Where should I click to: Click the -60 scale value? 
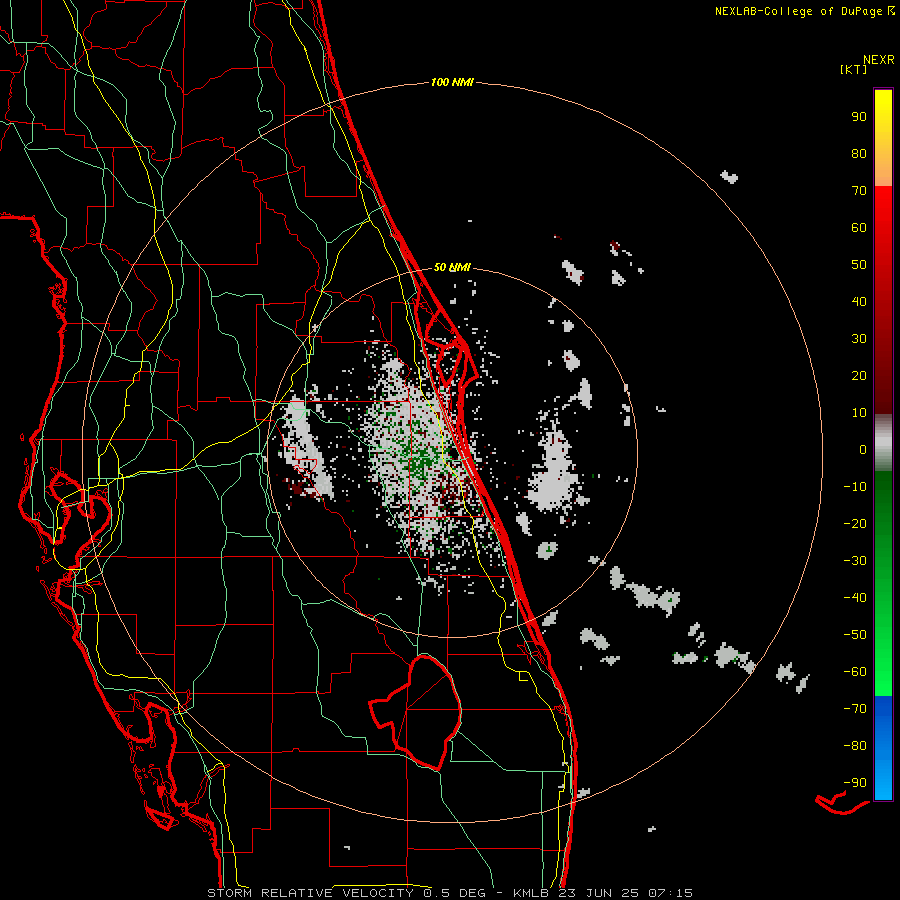pyautogui.click(x=855, y=672)
